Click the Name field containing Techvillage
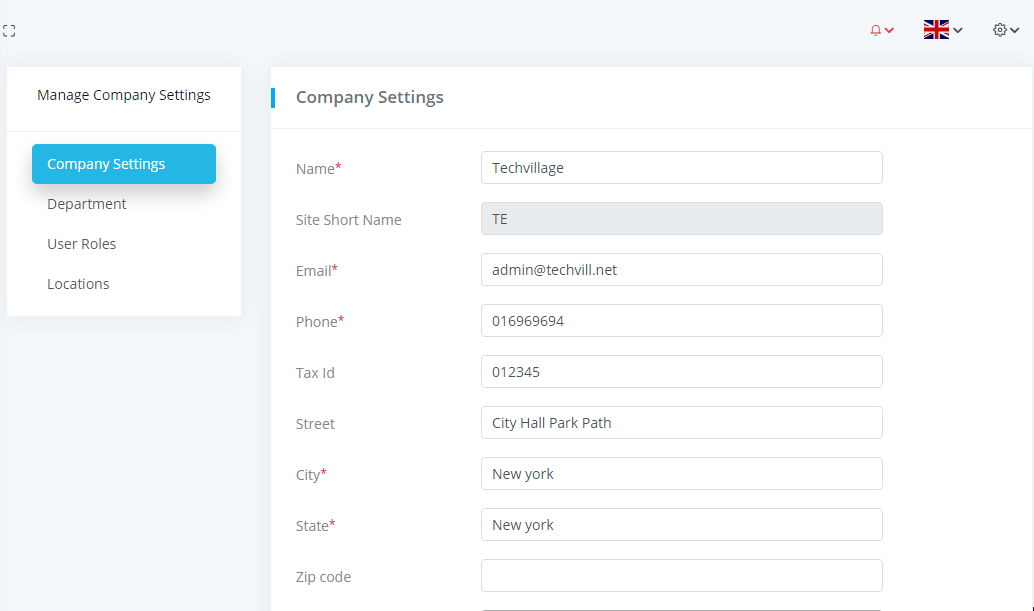 point(681,168)
